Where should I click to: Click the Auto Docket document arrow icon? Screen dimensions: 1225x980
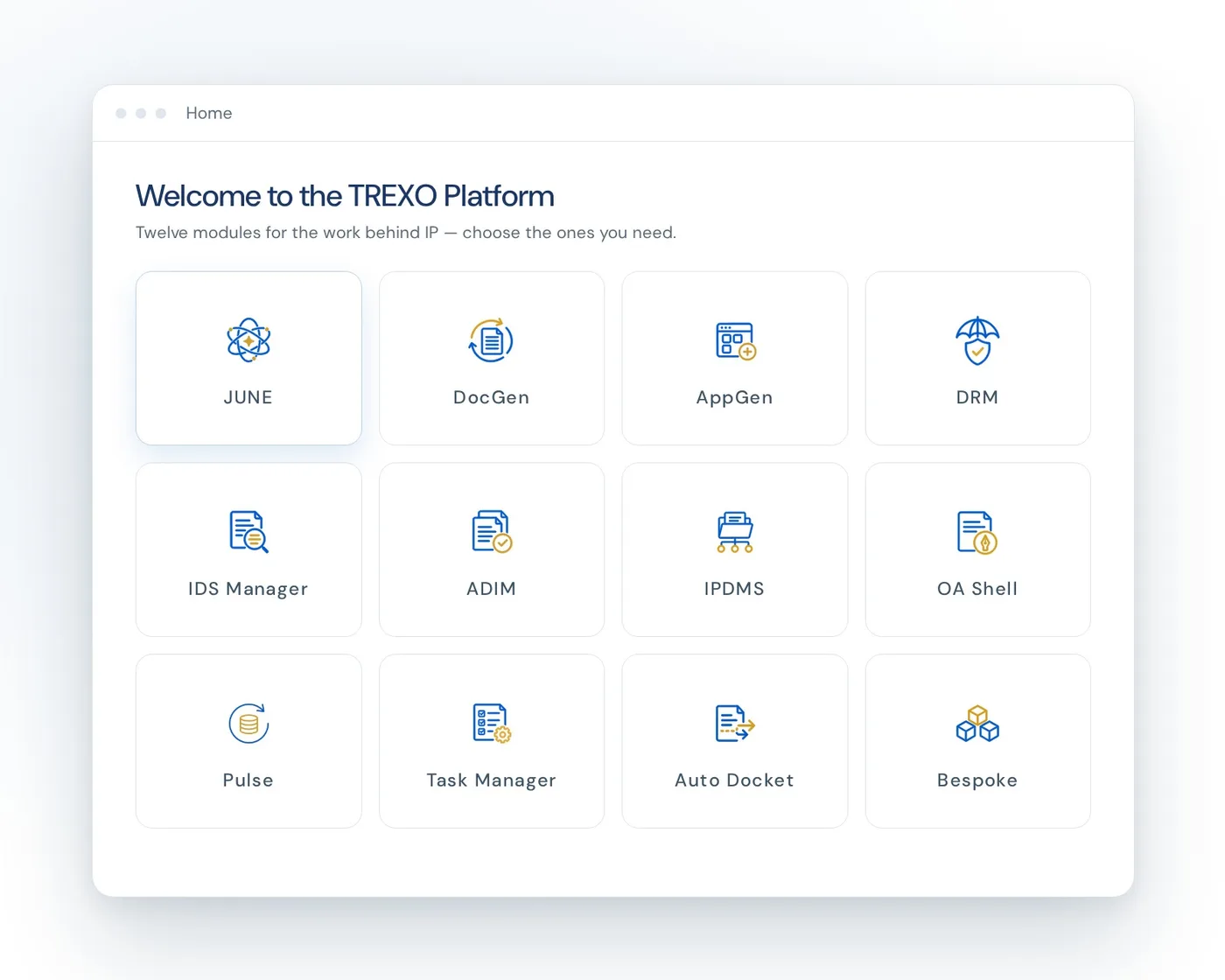[x=735, y=724]
